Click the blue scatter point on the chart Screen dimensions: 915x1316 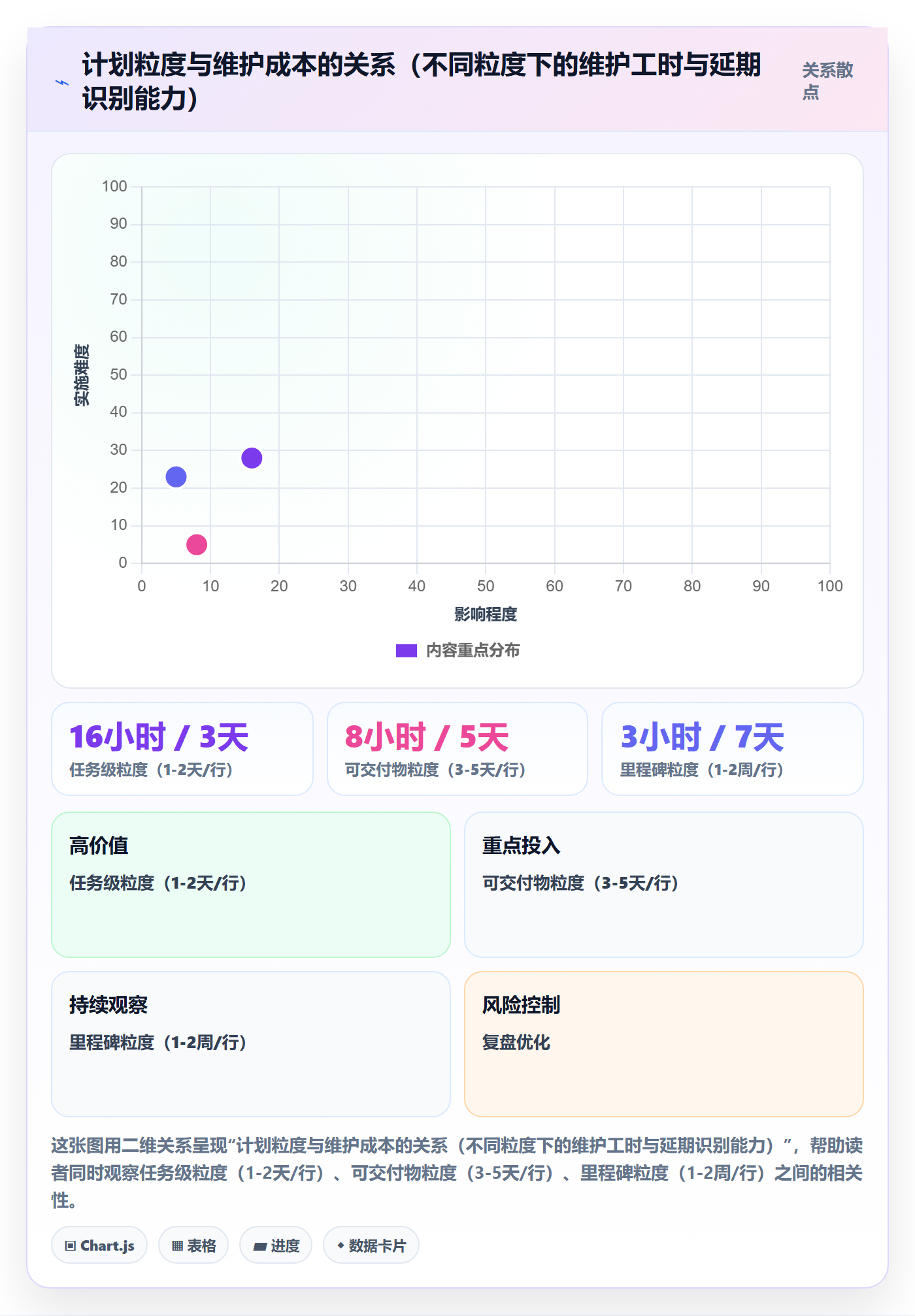(176, 477)
